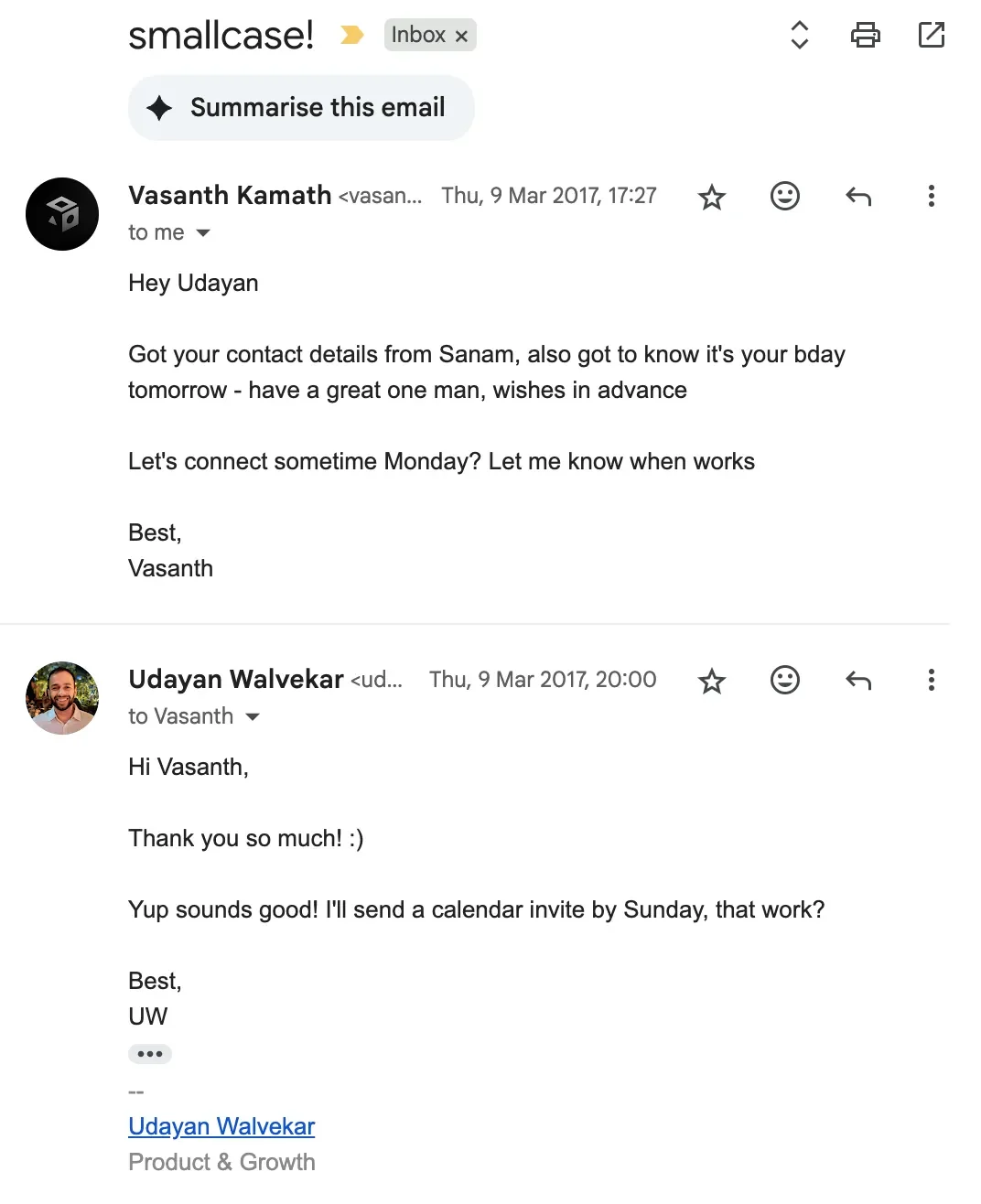Toggle the yellow importance marker

(x=352, y=36)
